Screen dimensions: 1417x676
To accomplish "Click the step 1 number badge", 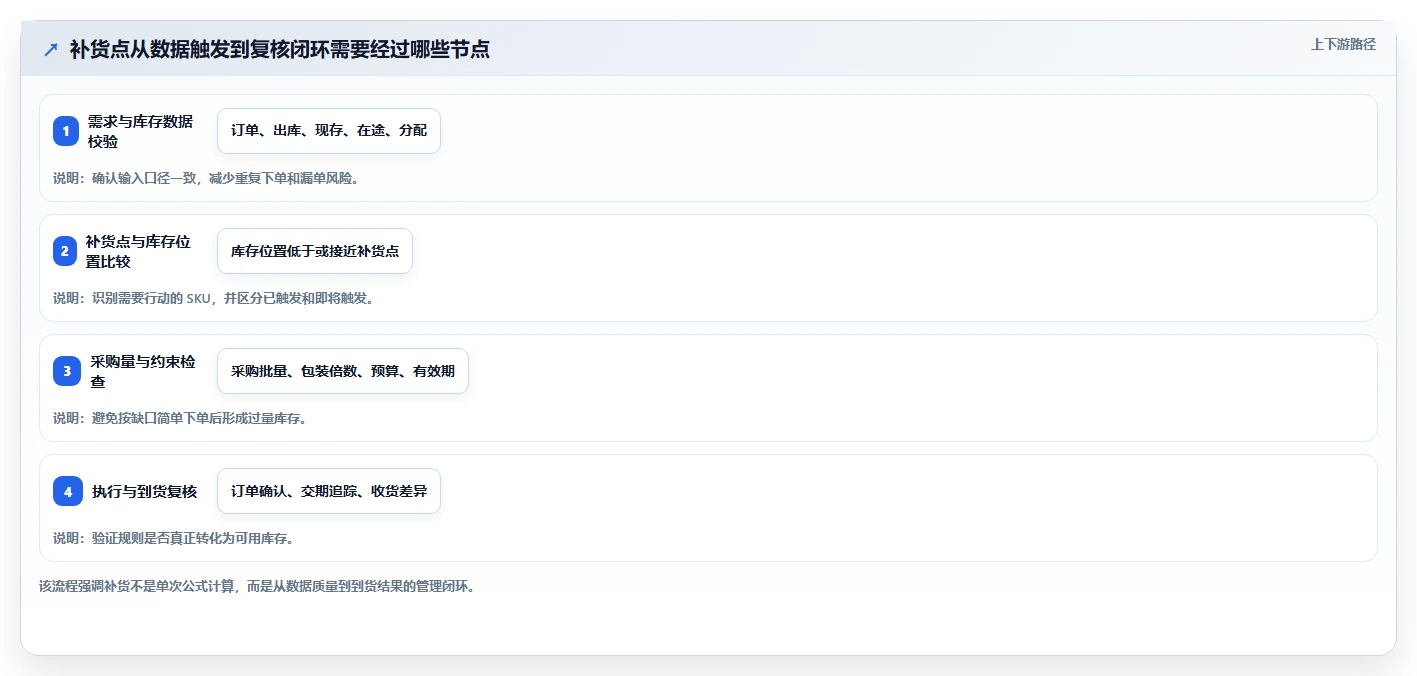I will coord(66,131).
